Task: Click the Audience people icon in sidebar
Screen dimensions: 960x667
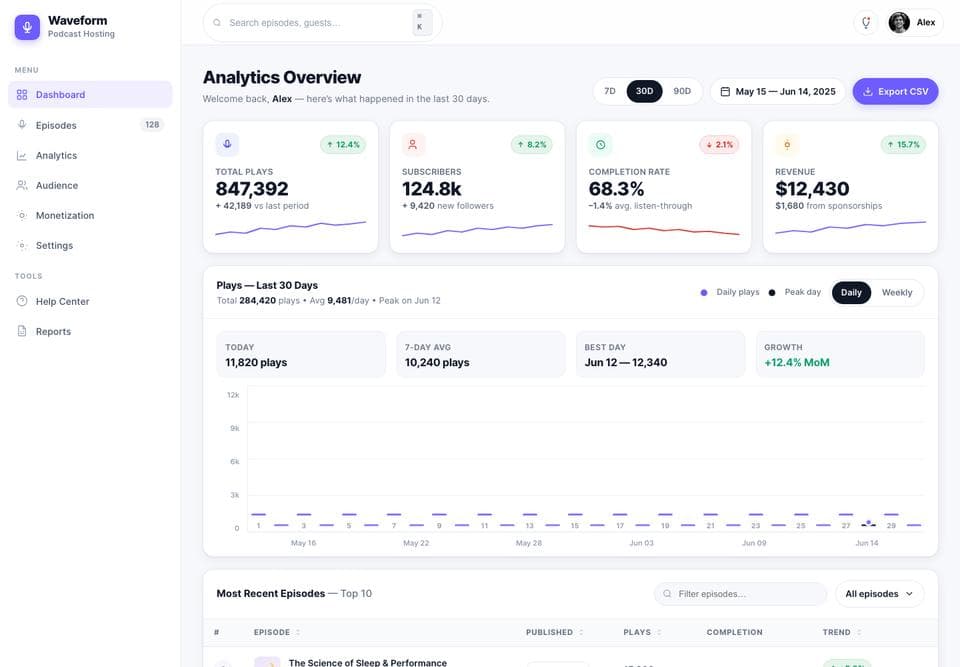Action: 22,185
